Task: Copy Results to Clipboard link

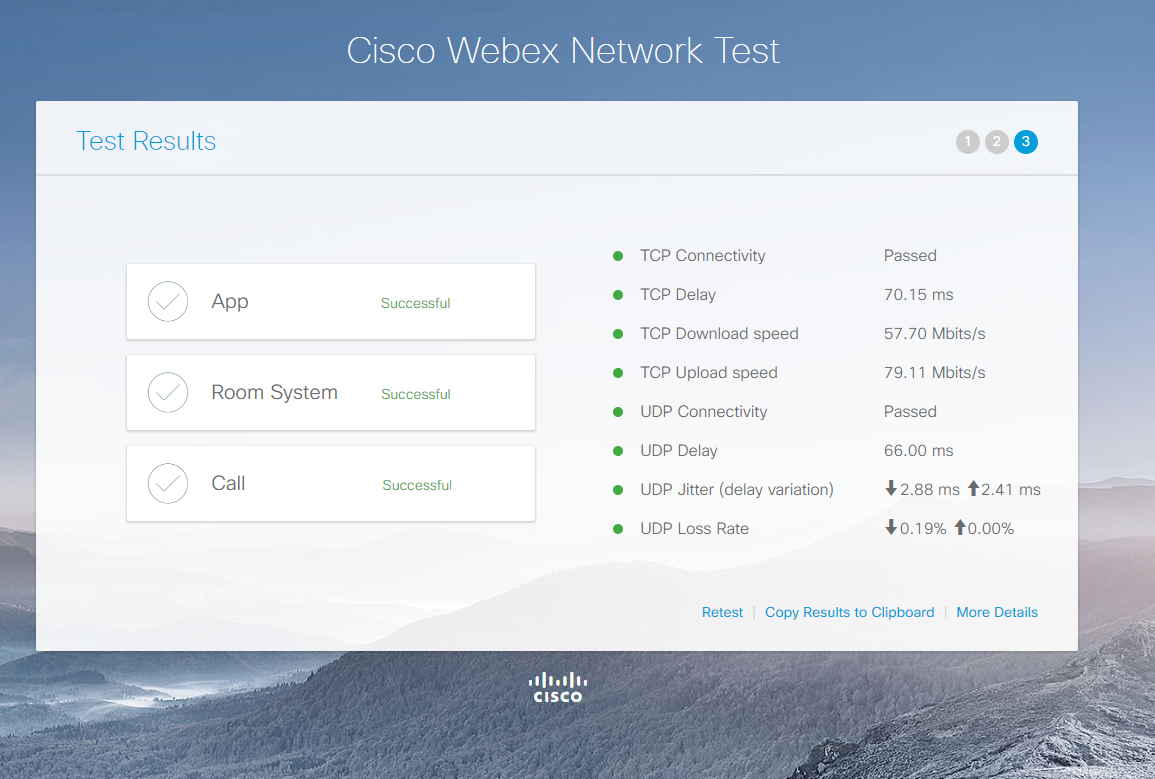Action: pos(849,613)
